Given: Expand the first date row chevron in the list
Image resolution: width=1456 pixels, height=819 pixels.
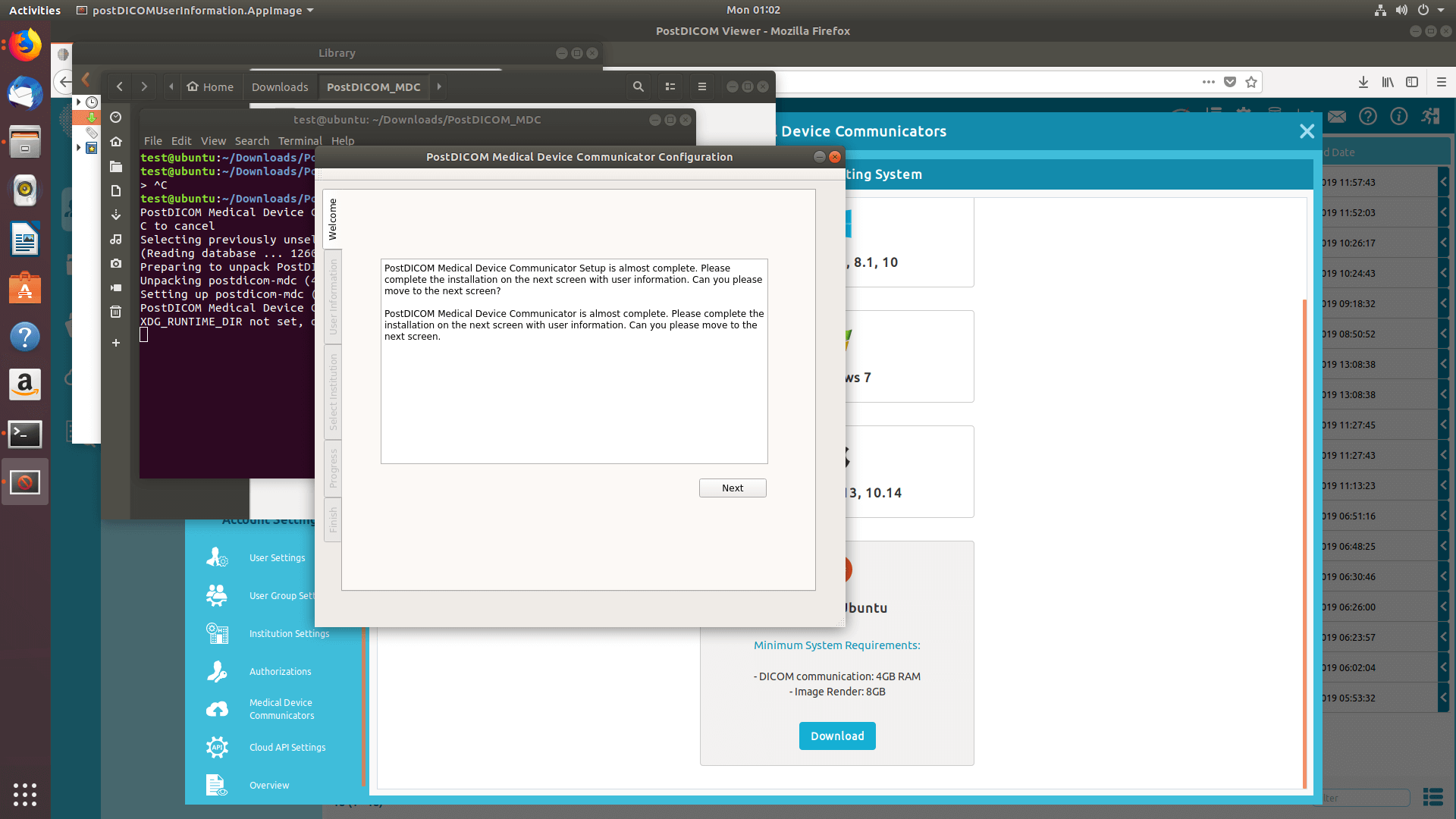Looking at the screenshot, I should tap(1445, 182).
